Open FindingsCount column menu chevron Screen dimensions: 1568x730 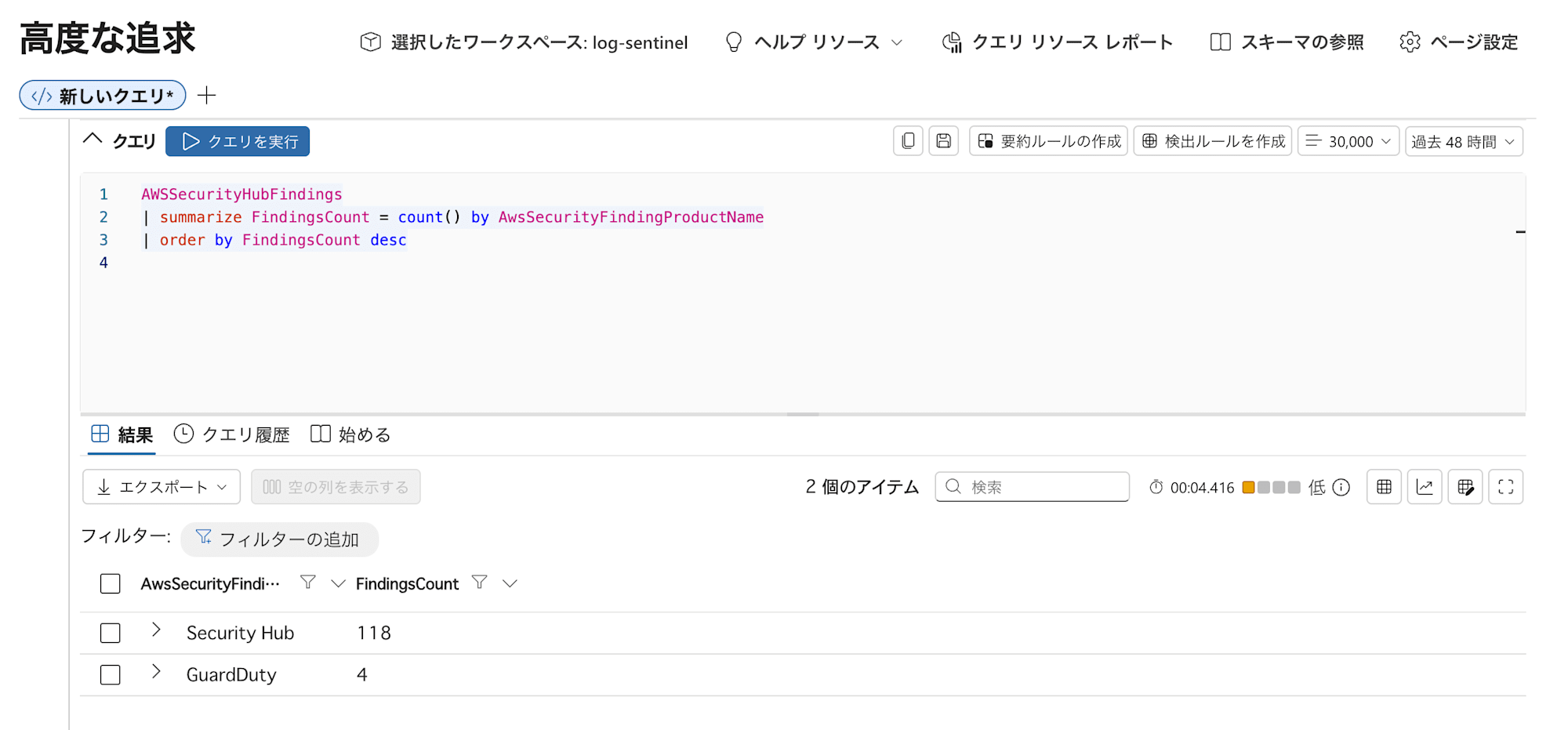510,583
